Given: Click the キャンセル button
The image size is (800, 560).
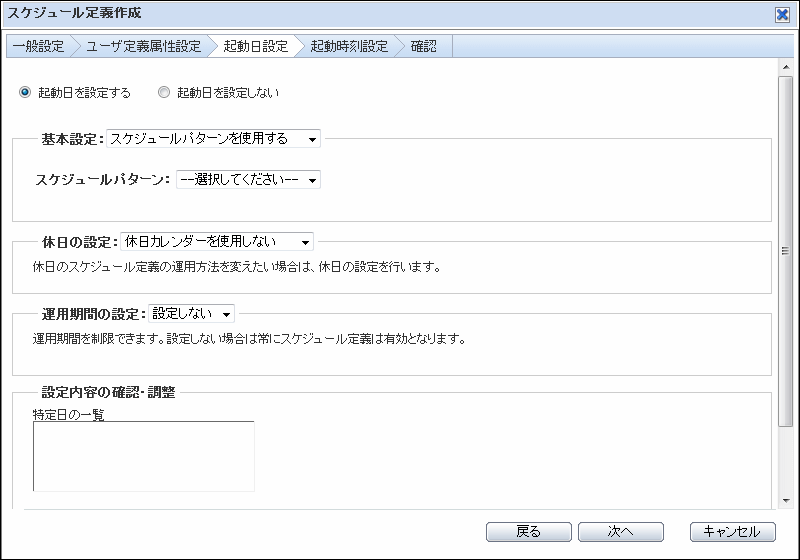Looking at the screenshot, I should click(x=732, y=532).
